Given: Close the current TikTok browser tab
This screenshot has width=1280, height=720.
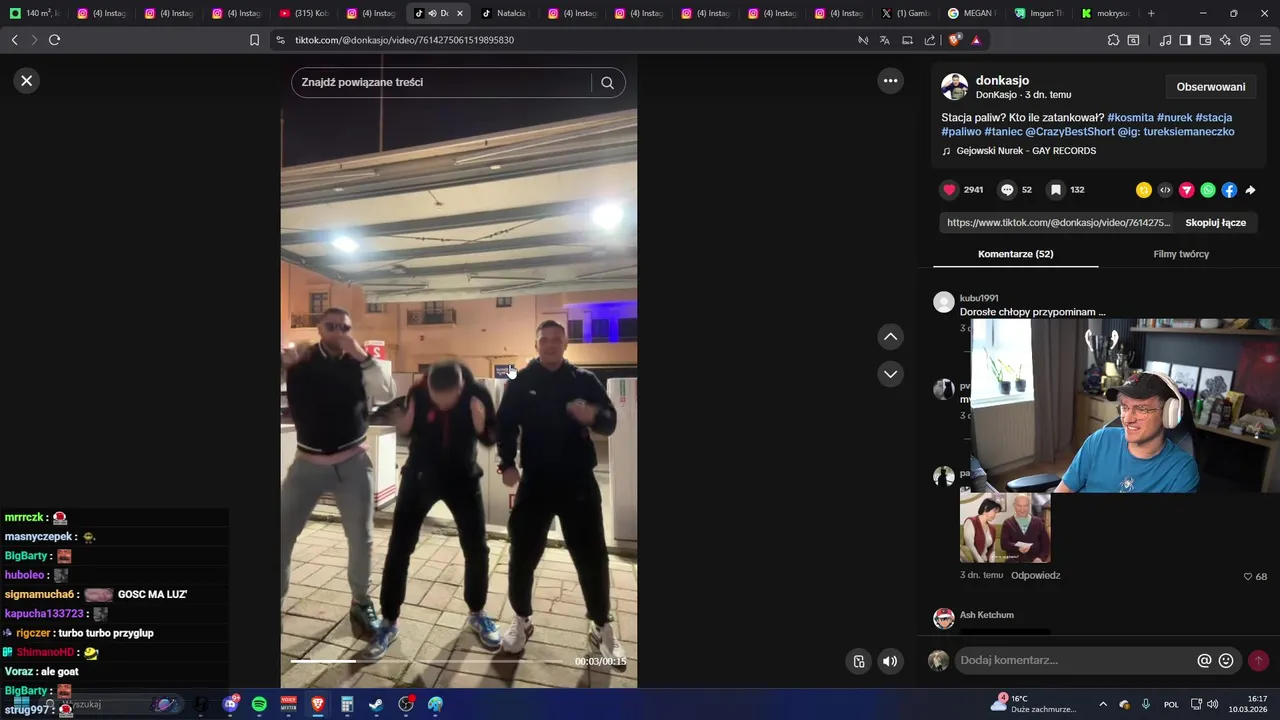Looking at the screenshot, I should pos(460,13).
